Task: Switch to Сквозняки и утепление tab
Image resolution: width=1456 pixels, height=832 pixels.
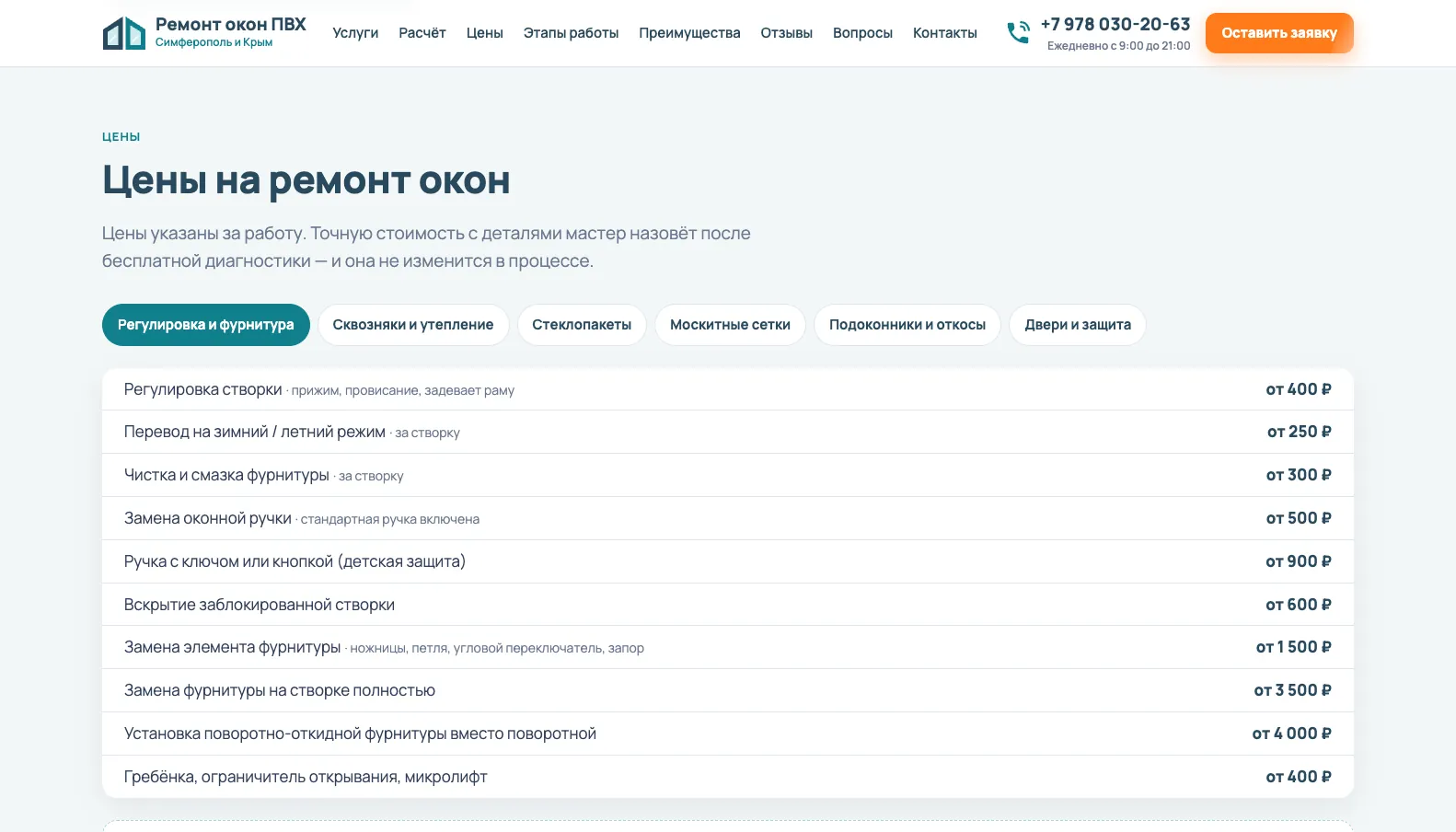Action: (x=413, y=325)
